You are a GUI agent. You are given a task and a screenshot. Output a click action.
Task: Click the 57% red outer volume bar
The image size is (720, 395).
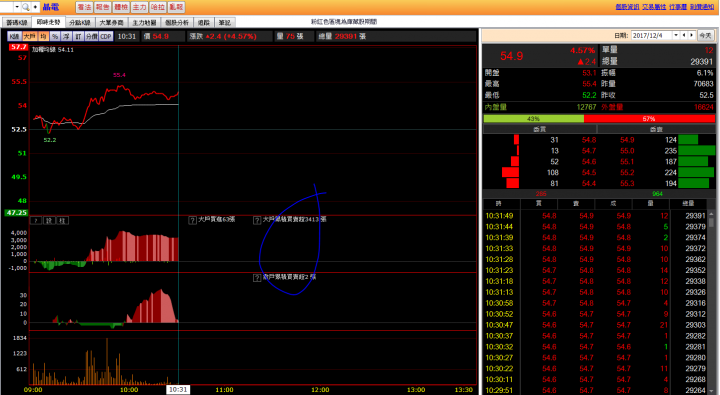(x=649, y=118)
